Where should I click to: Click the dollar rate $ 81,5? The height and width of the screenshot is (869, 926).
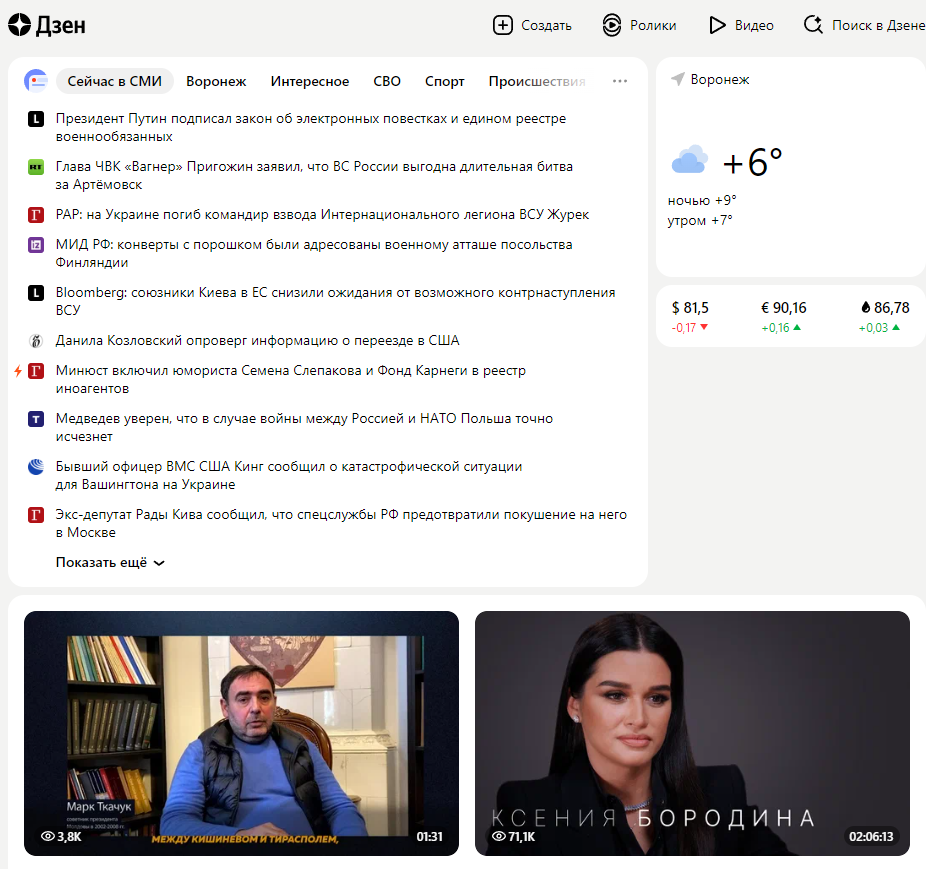pyautogui.click(x=690, y=308)
